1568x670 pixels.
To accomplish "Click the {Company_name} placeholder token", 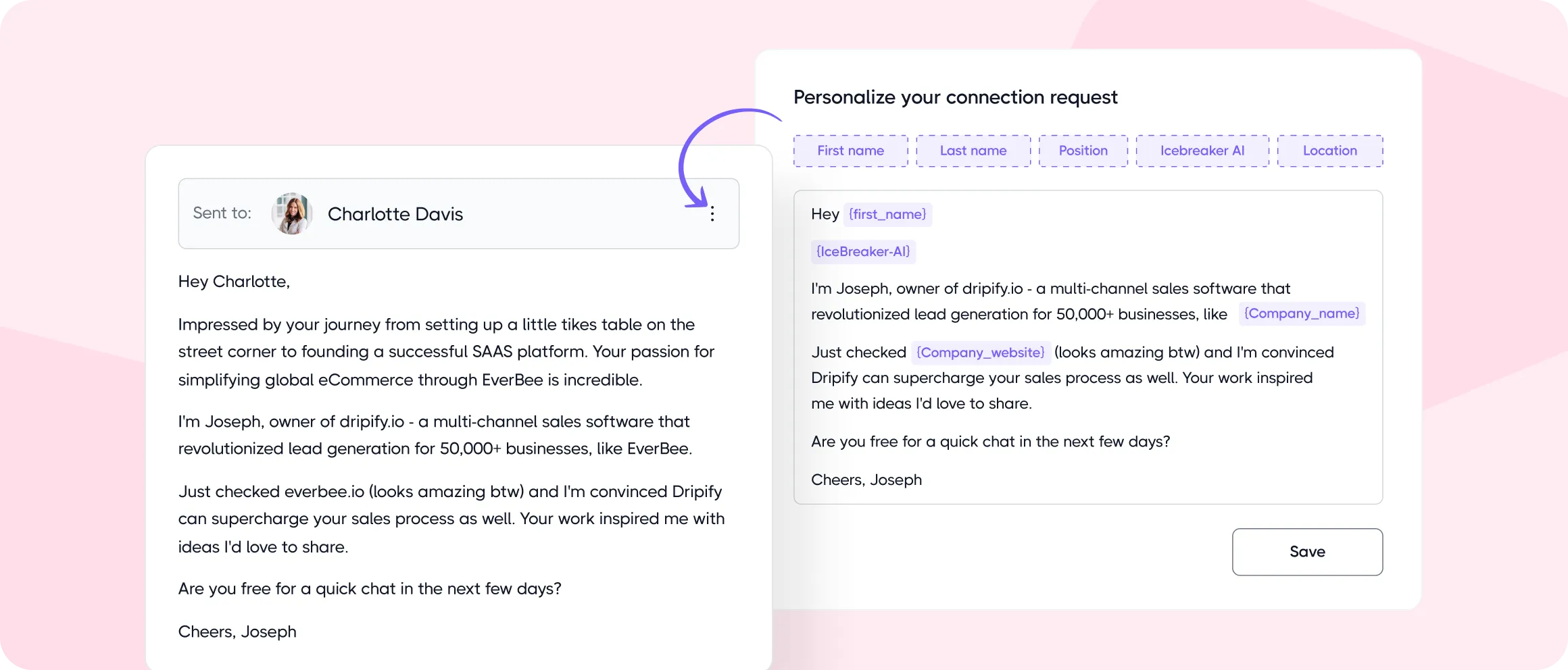I will point(1302,313).
